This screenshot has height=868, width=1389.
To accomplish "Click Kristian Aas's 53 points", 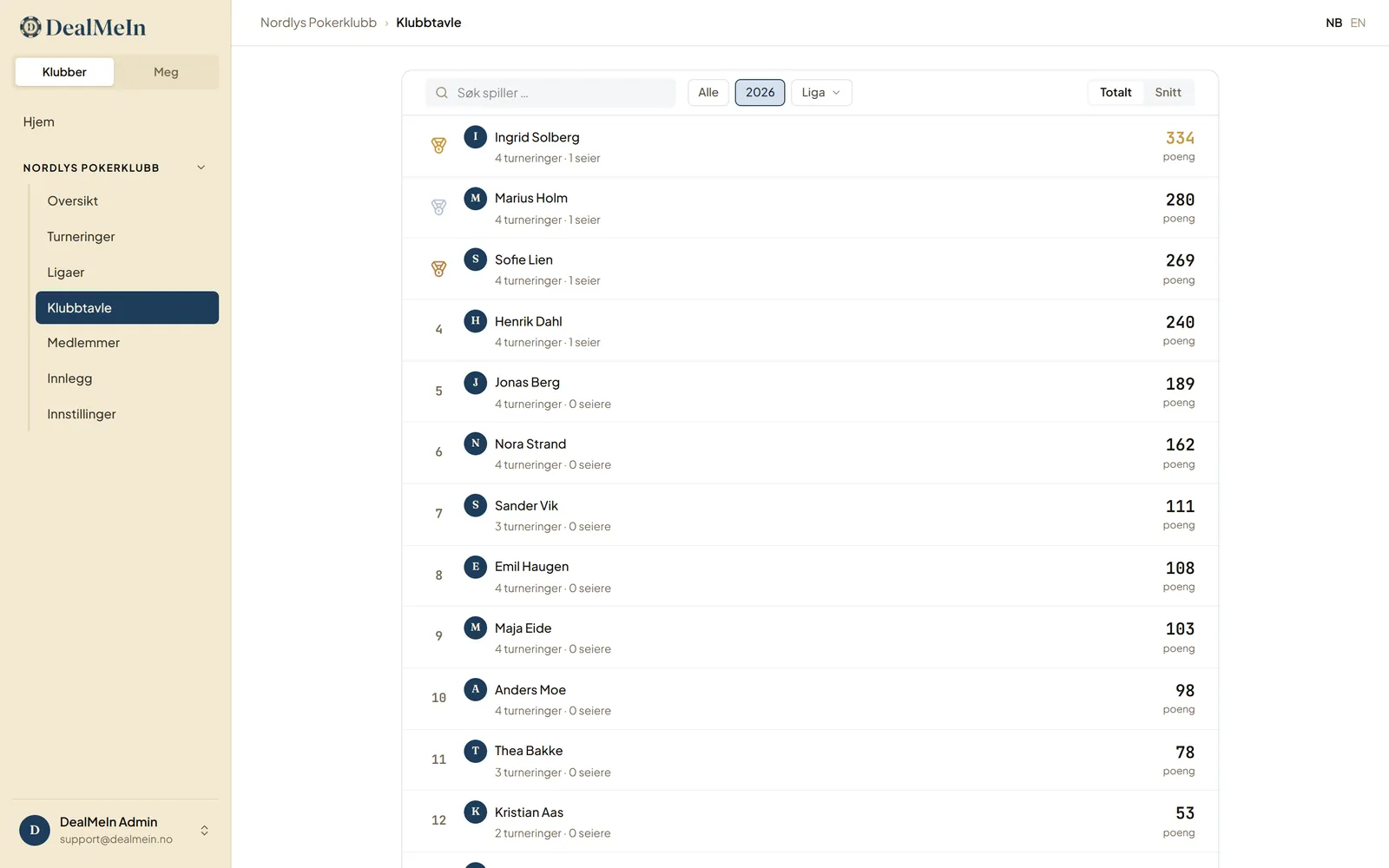I will [x=1185, y=813].
